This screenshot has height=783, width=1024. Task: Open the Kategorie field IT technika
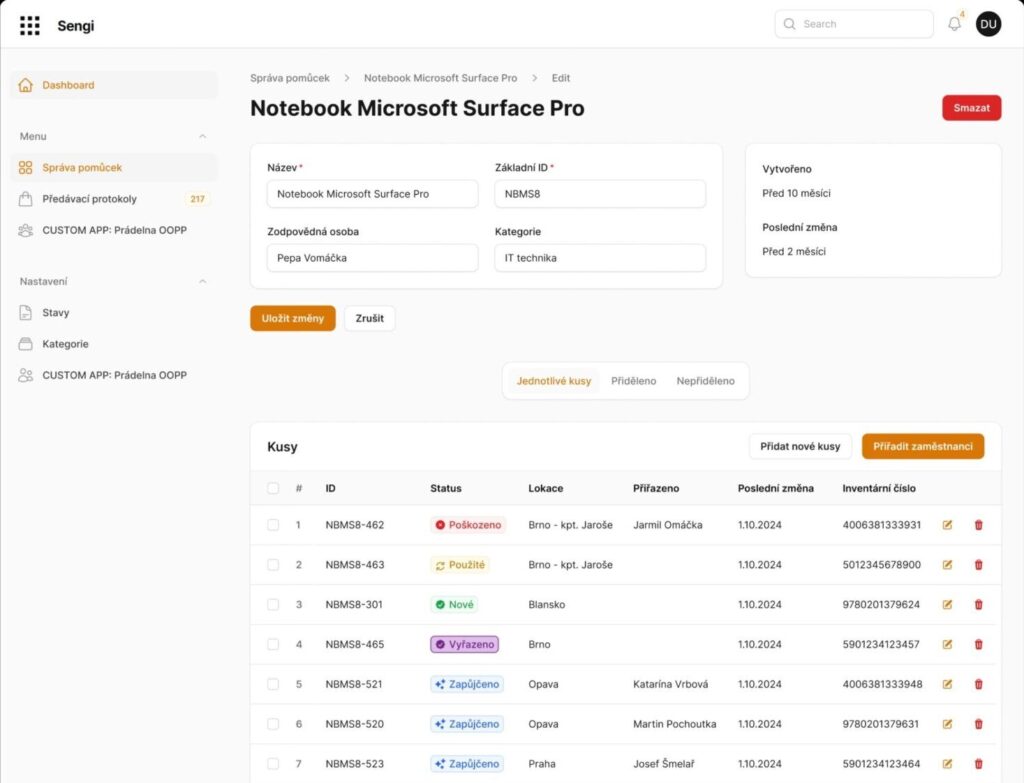tap(599, 258)
